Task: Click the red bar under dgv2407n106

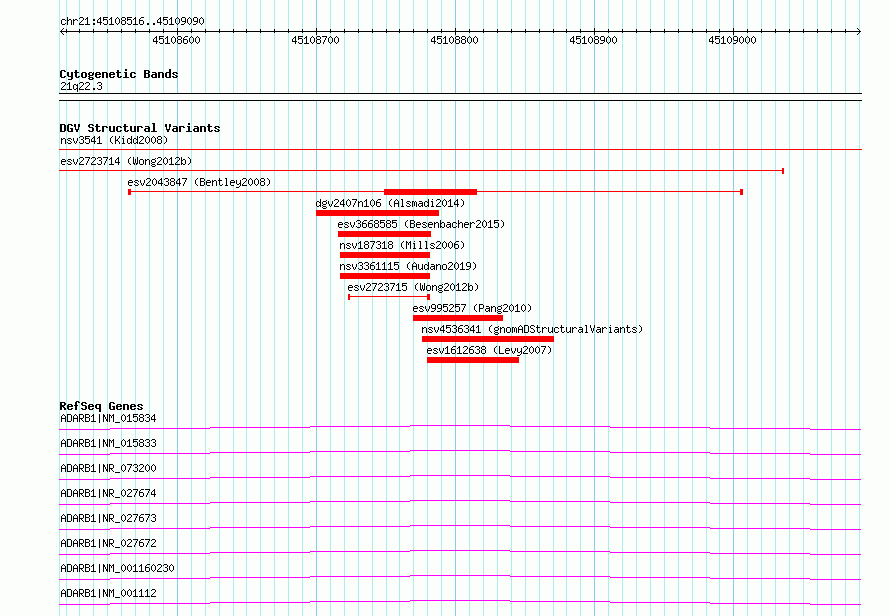Action: click(377, 213)
